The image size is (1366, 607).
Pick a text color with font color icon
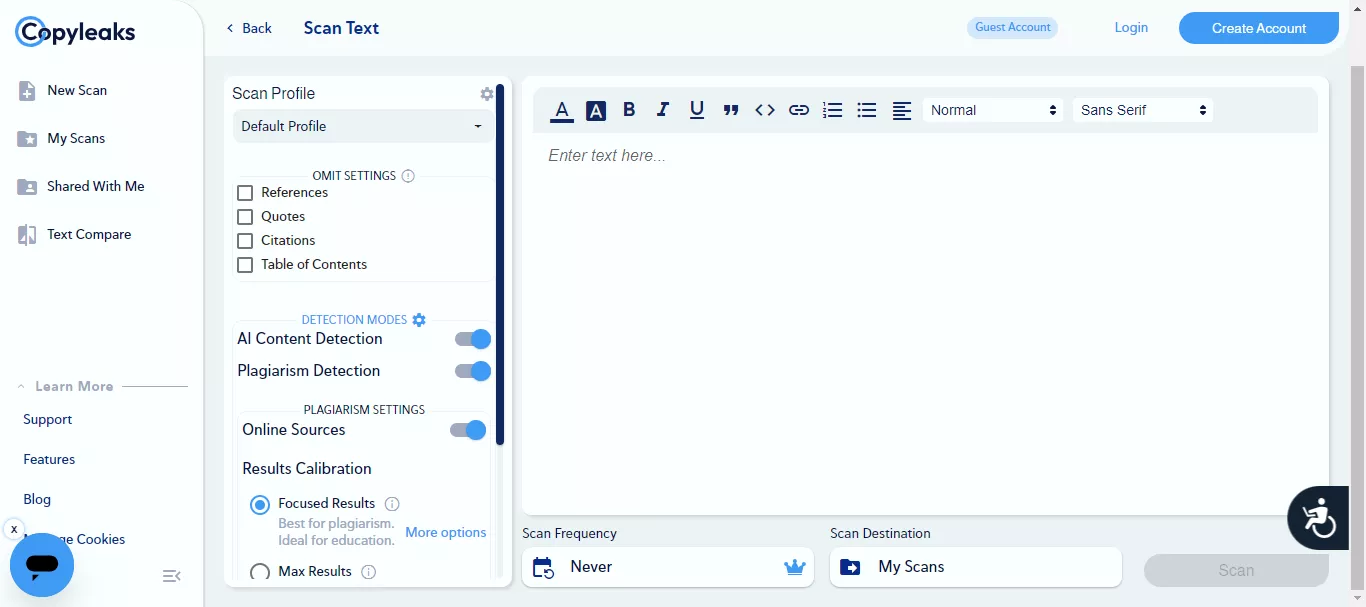pyautogui.click(x=562, y=110)
